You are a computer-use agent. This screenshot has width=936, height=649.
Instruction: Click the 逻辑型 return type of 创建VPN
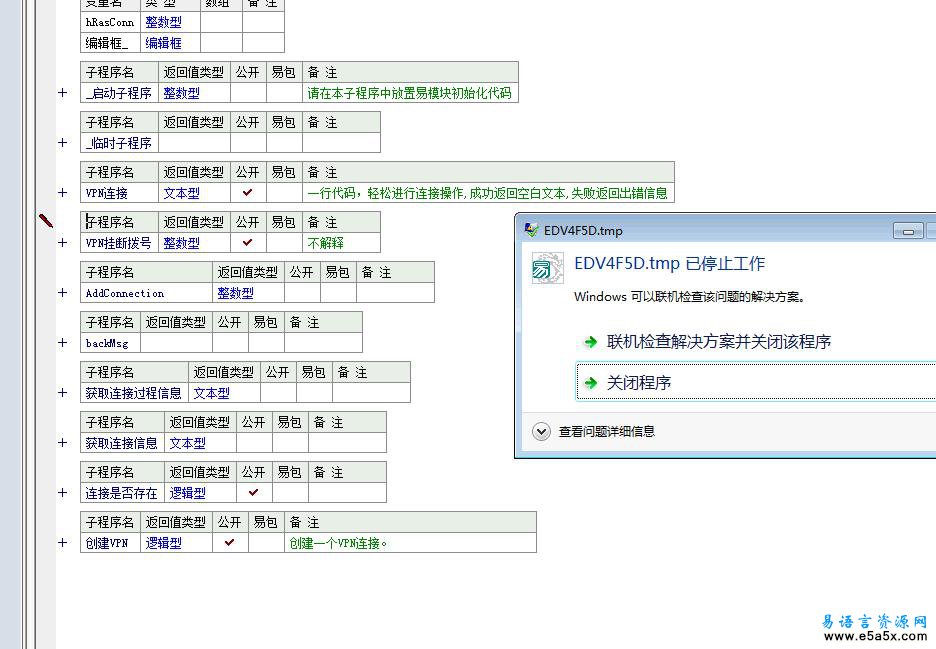click(x=164, y=543)
